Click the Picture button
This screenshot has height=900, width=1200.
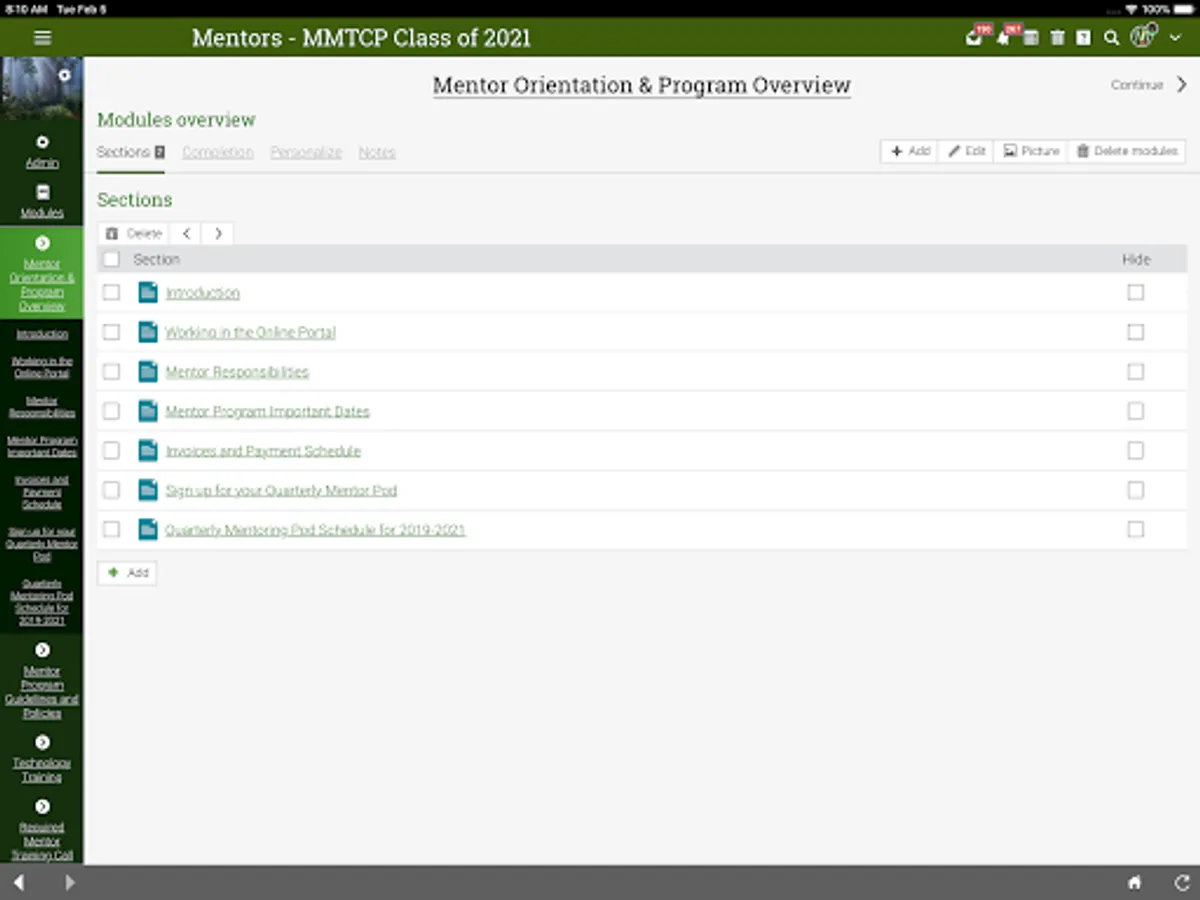(1031, 151)
